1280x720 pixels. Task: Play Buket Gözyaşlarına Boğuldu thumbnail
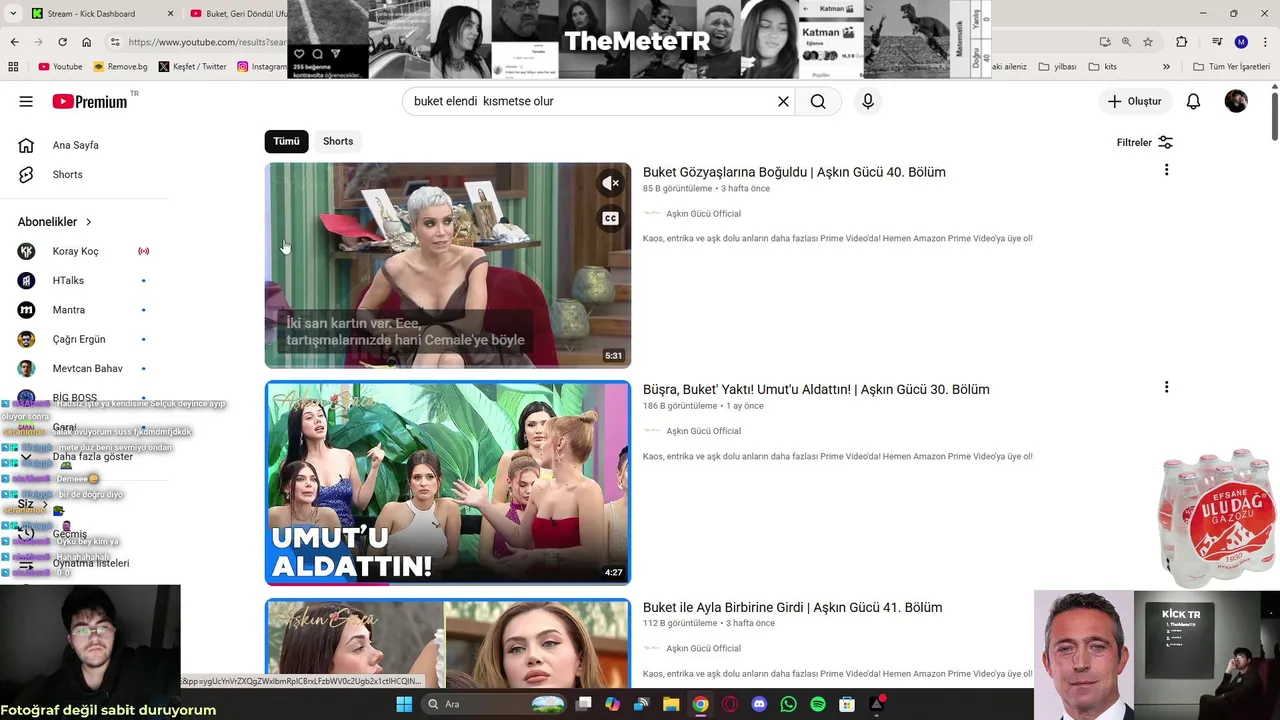pyautogui.click(x=448, y=265)
